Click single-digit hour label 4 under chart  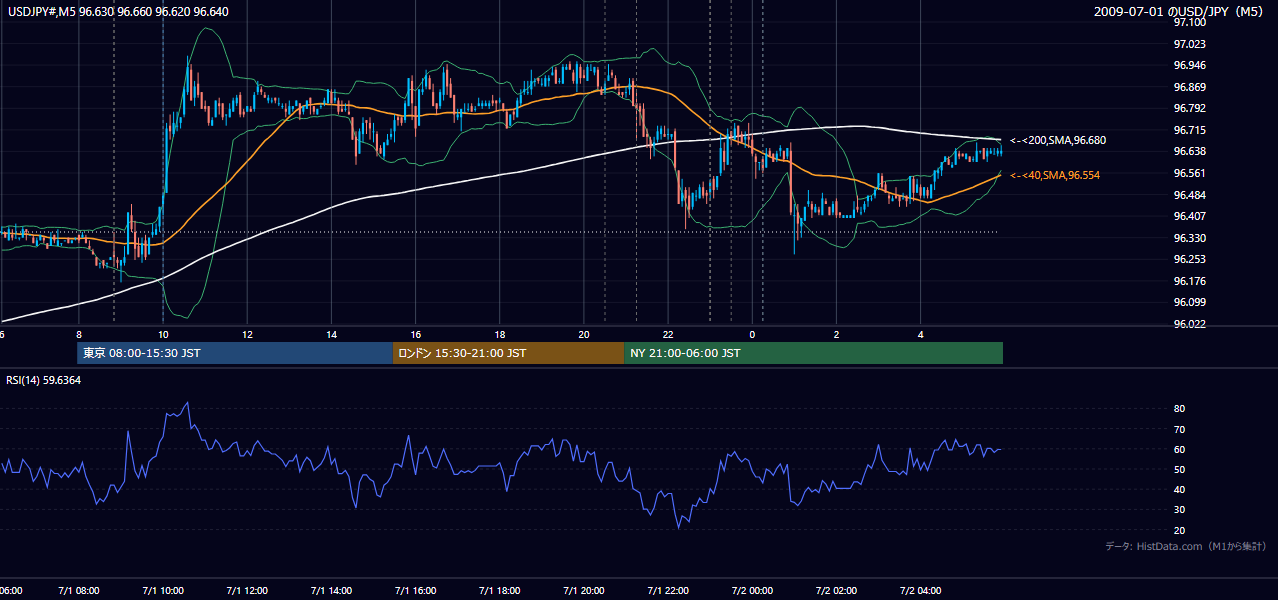point(920,335)
